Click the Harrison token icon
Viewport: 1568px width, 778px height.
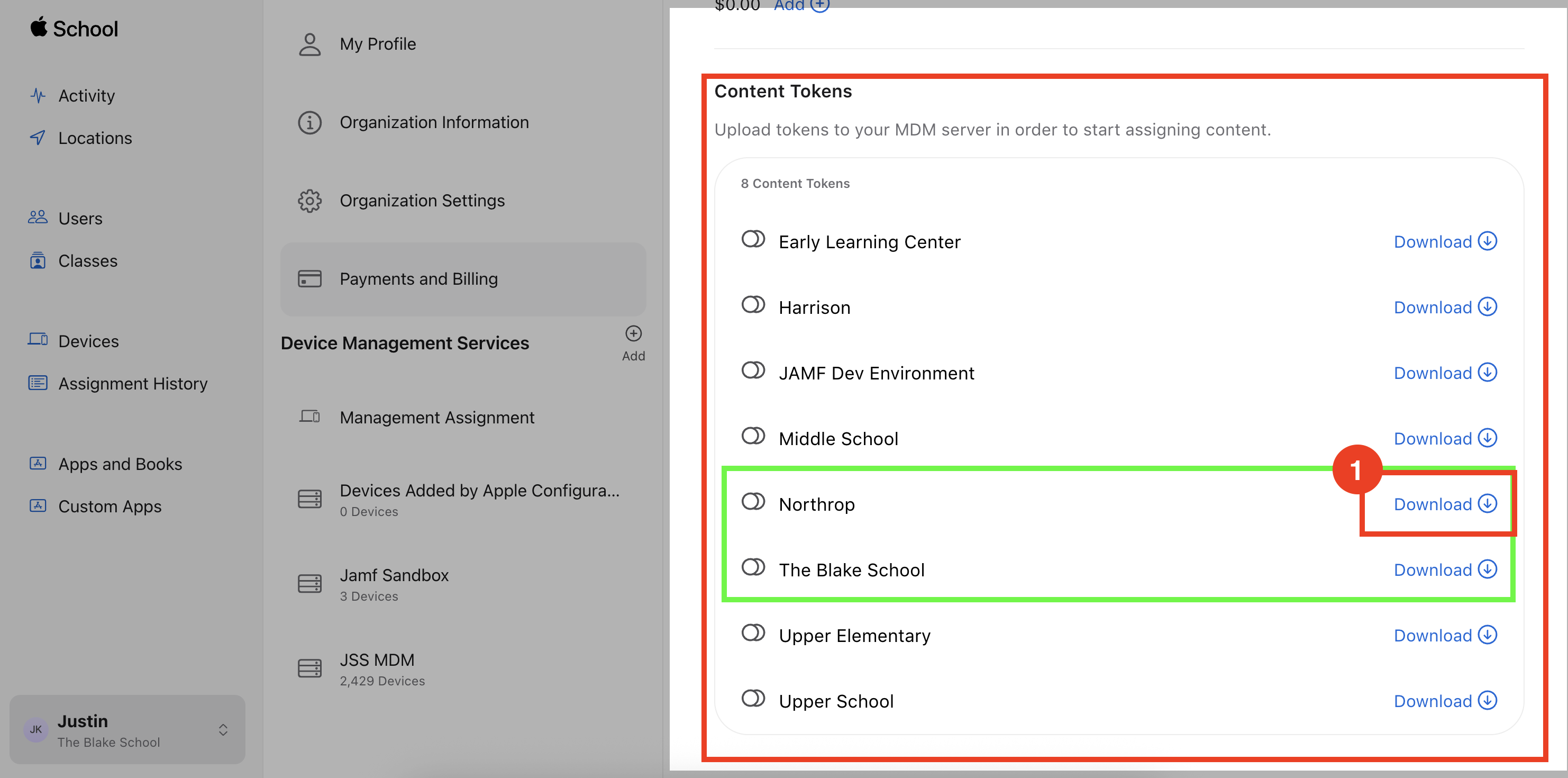[x=753, y=305]
